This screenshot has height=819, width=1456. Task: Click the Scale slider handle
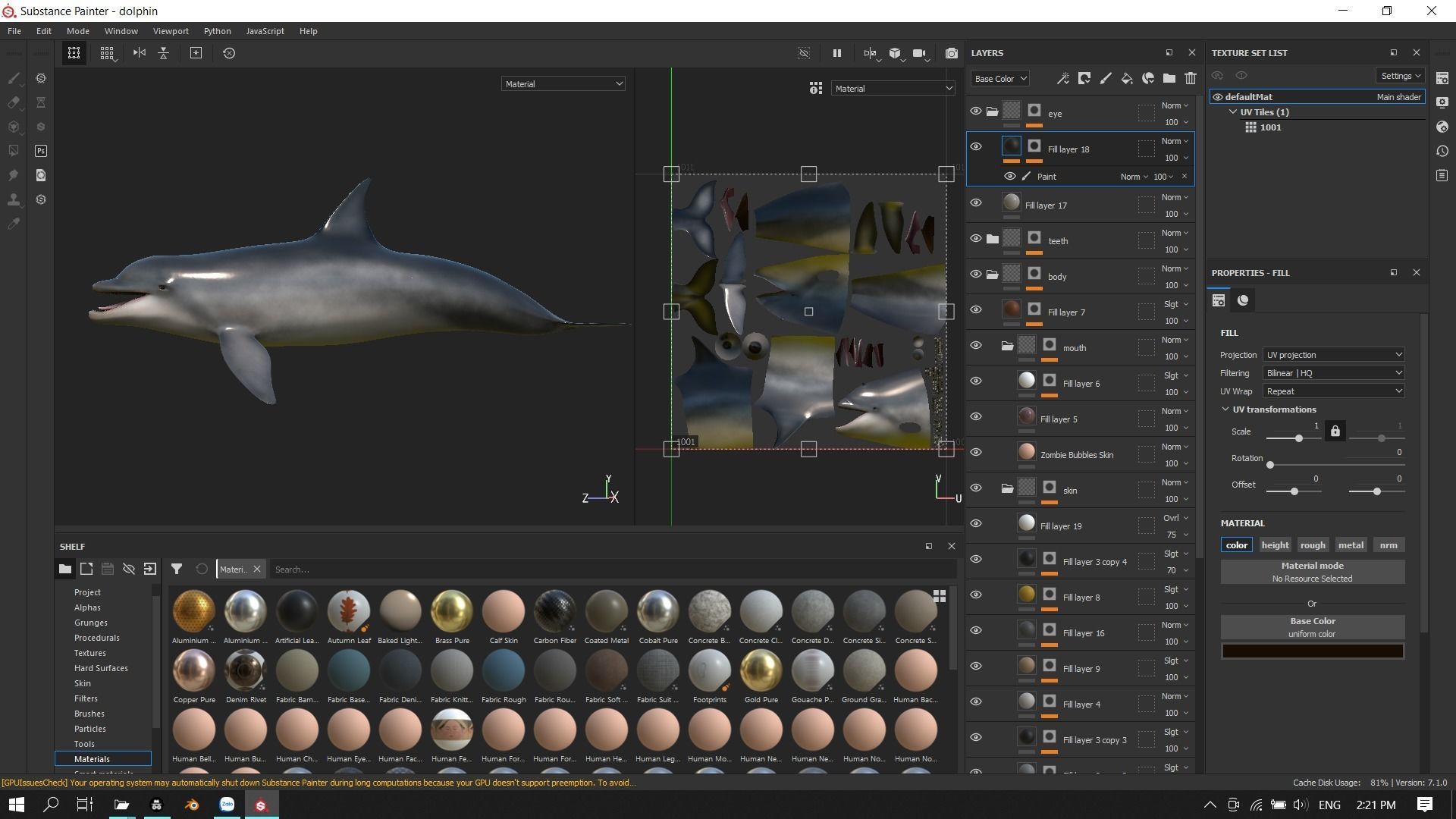pos(1299,438)
